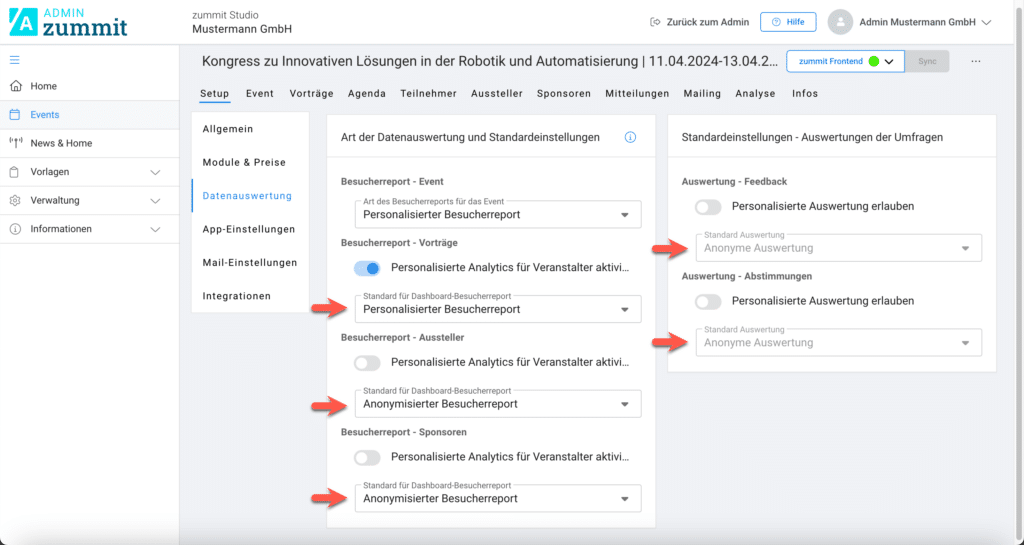Open the three-dots more options menu
This screenshot has height=545, width=1024.
pos(976,61)
